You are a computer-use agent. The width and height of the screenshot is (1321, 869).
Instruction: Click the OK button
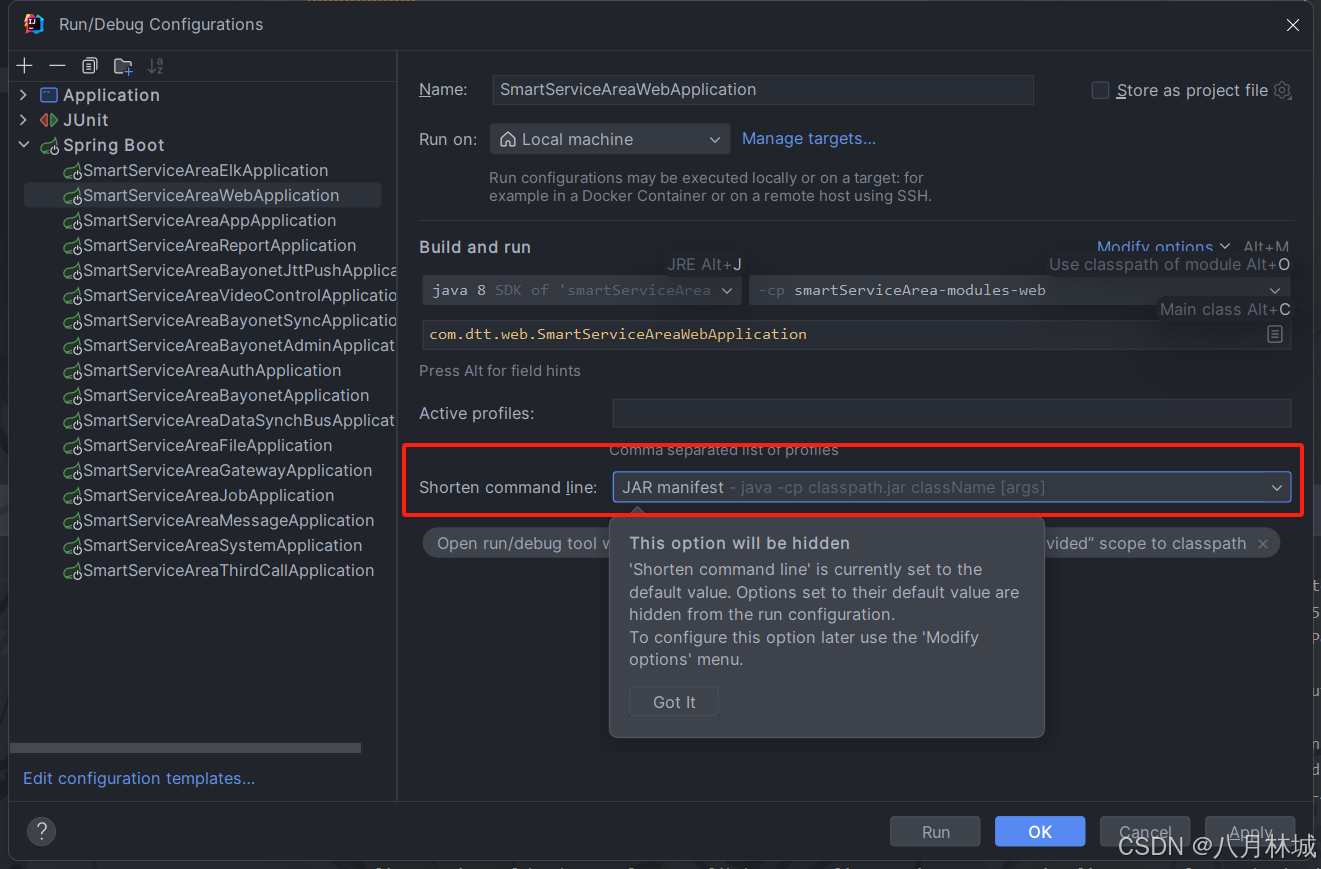click(1040, 832)
